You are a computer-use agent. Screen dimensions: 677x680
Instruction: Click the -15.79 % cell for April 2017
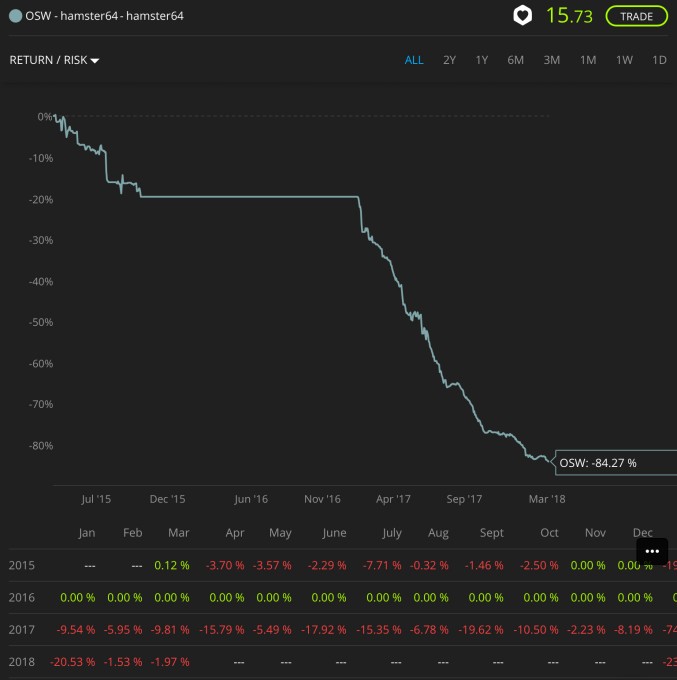(222, 630)
